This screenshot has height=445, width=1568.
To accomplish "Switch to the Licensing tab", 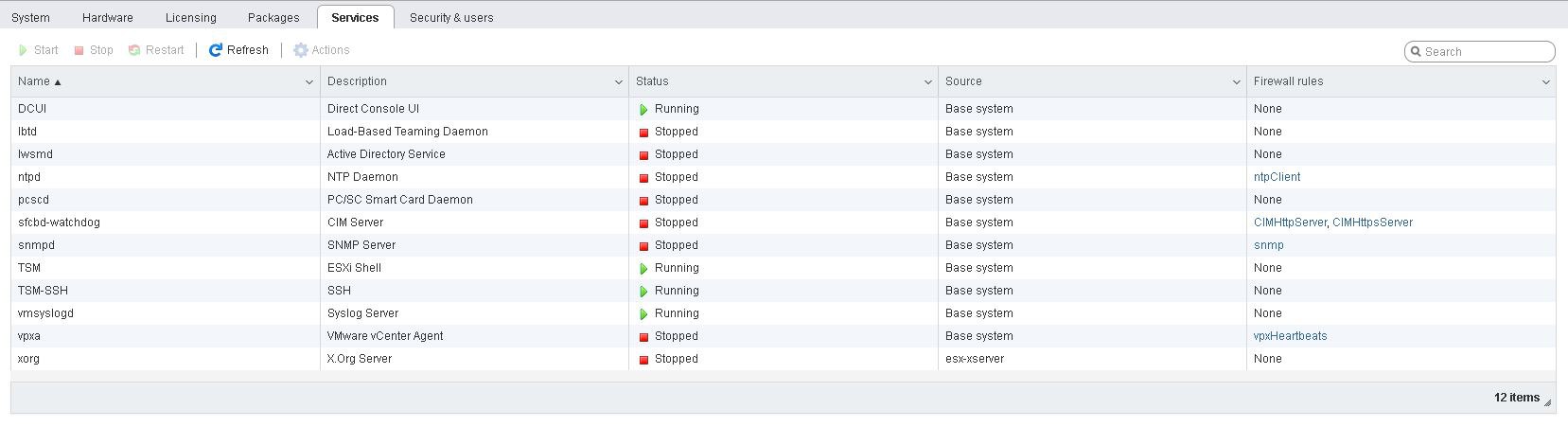I will (x=190, y=17).
